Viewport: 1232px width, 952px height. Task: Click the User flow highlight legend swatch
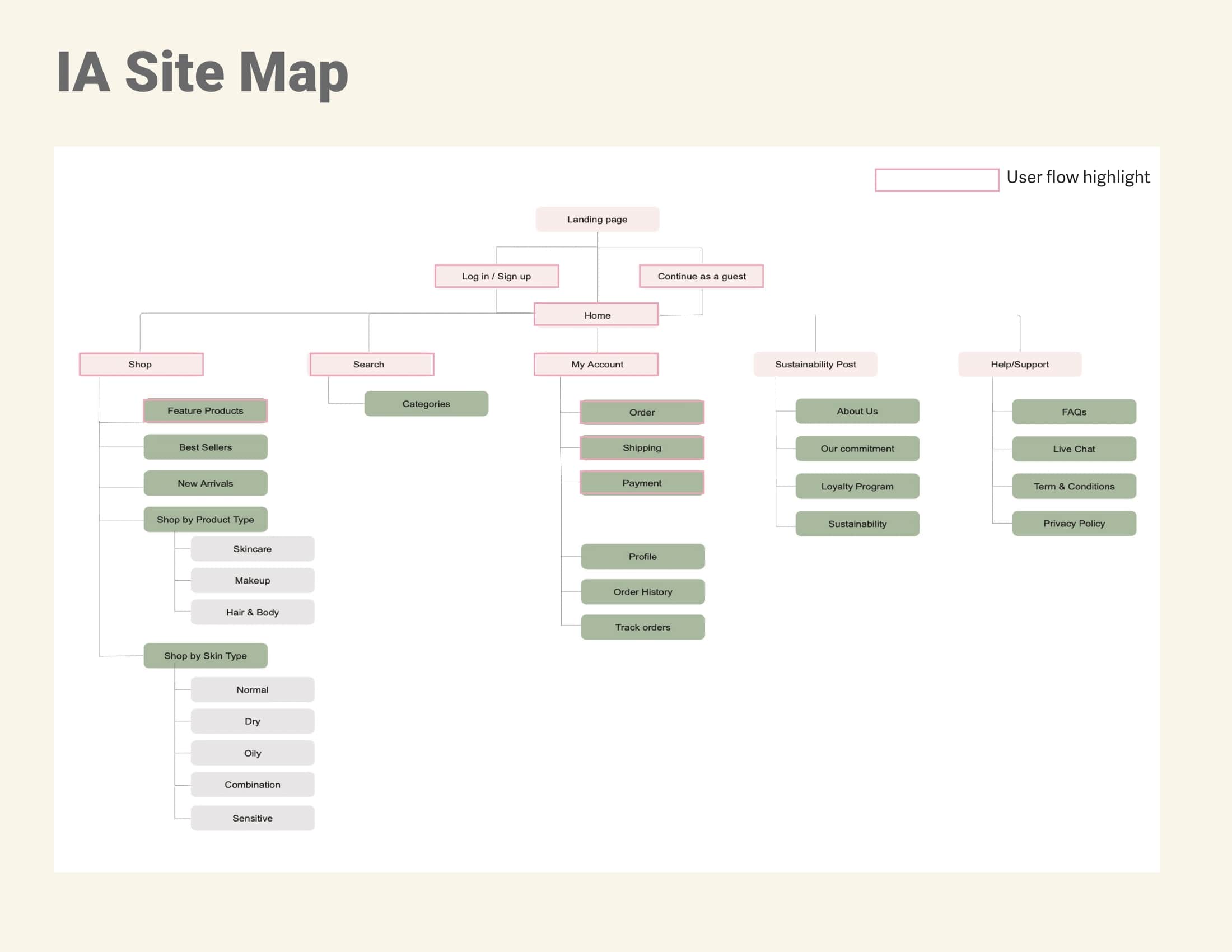coord(936,180)
